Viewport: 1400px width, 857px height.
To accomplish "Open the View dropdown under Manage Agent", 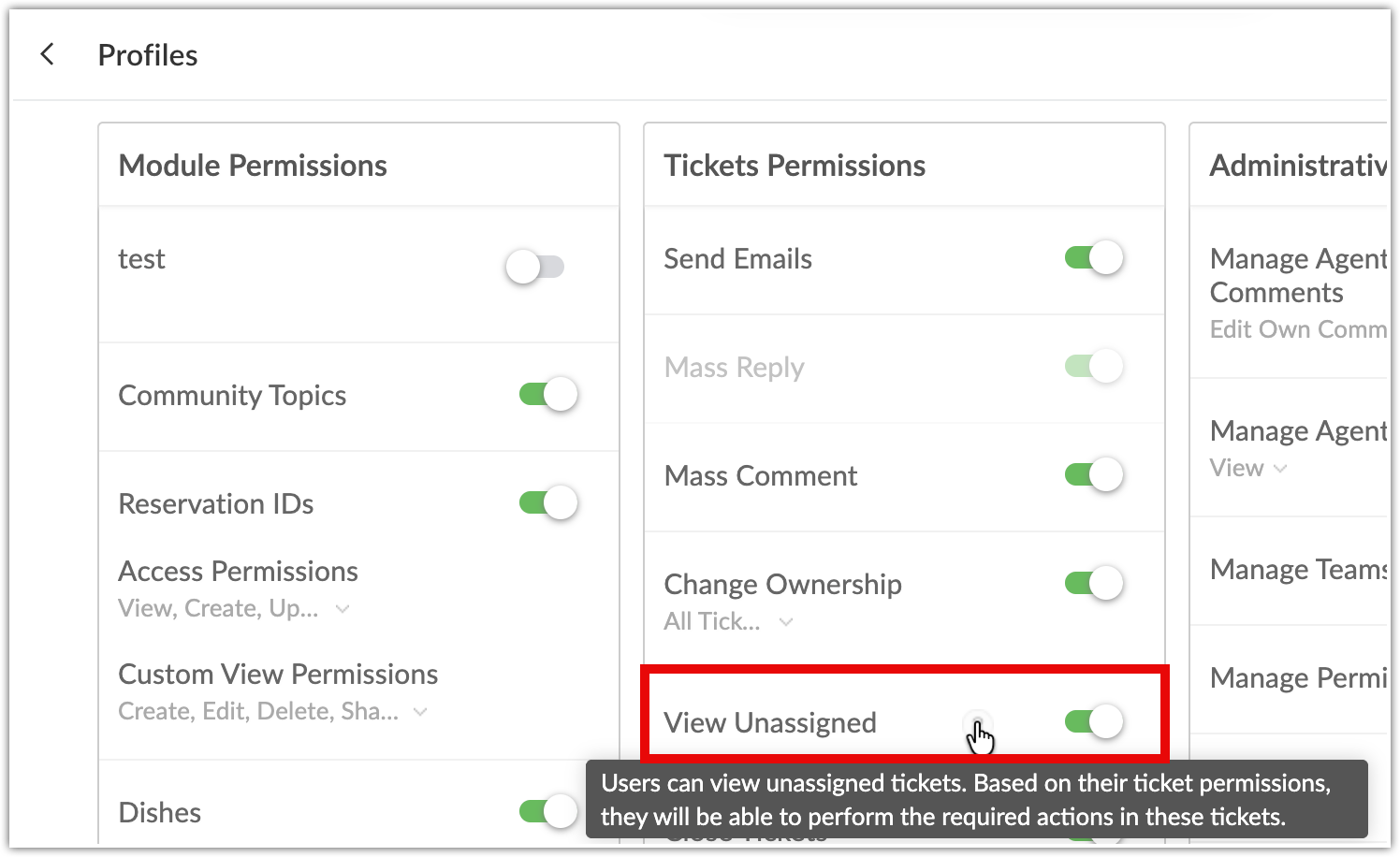I will [x=1248, y=469].
